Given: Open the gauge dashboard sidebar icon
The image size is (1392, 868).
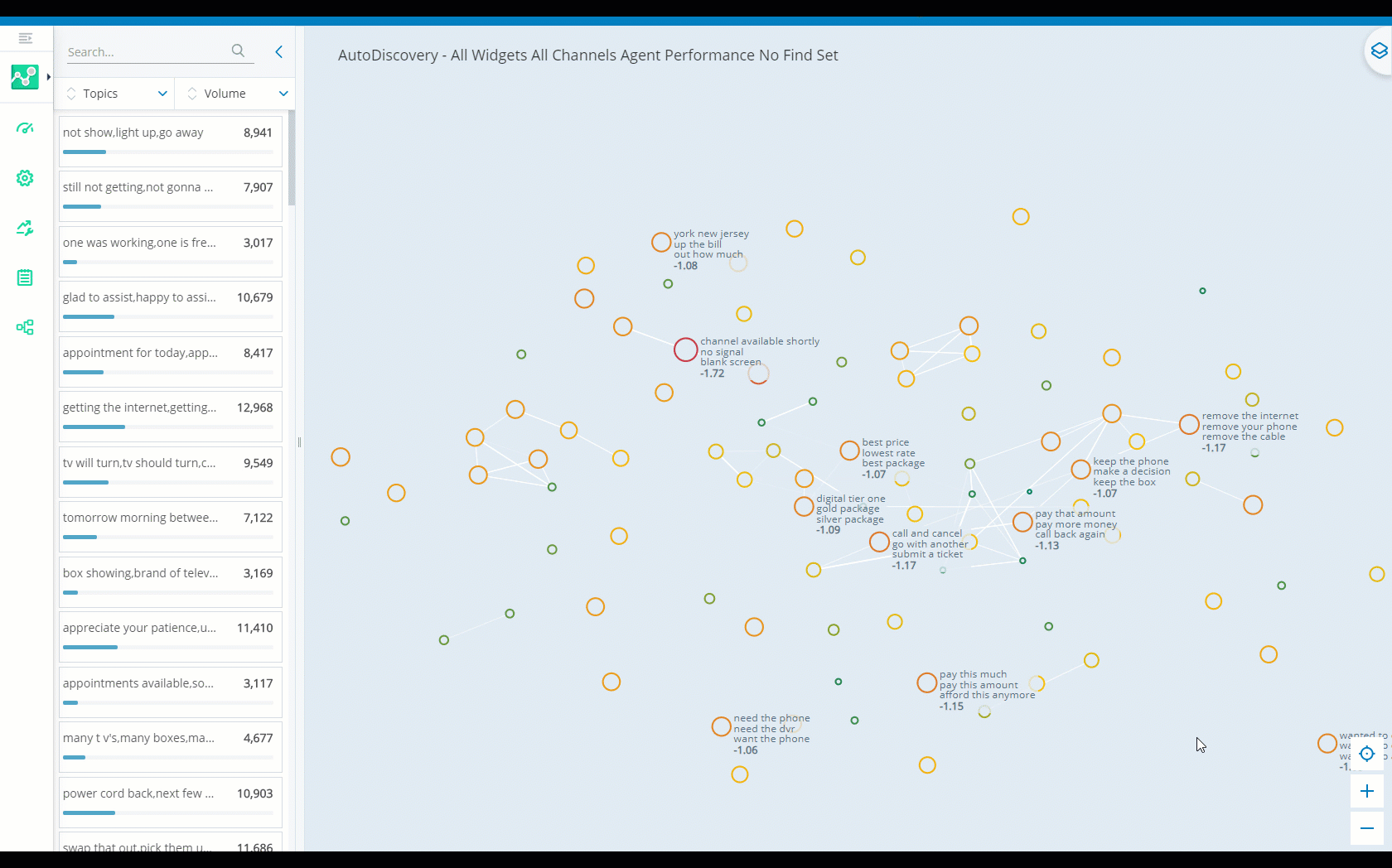Looking at the screenshot, I should (x=25, y=128).
